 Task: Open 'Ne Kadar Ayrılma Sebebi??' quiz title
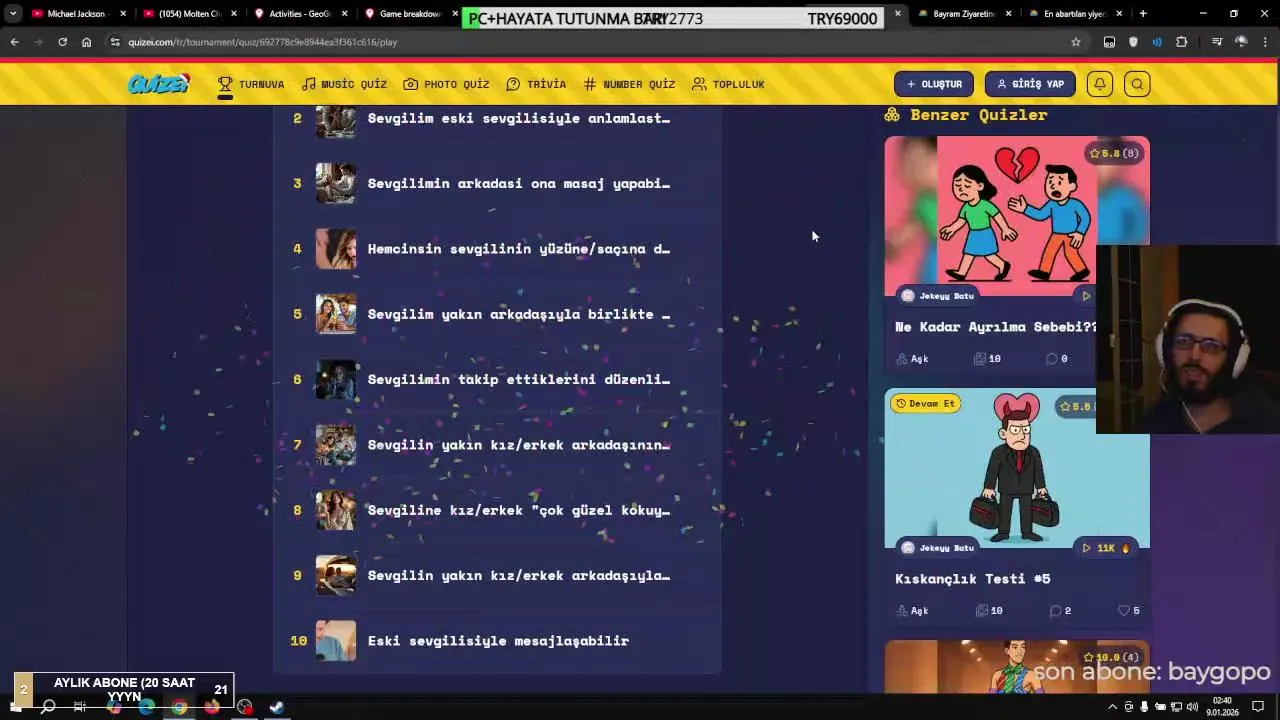coord(995,327)
